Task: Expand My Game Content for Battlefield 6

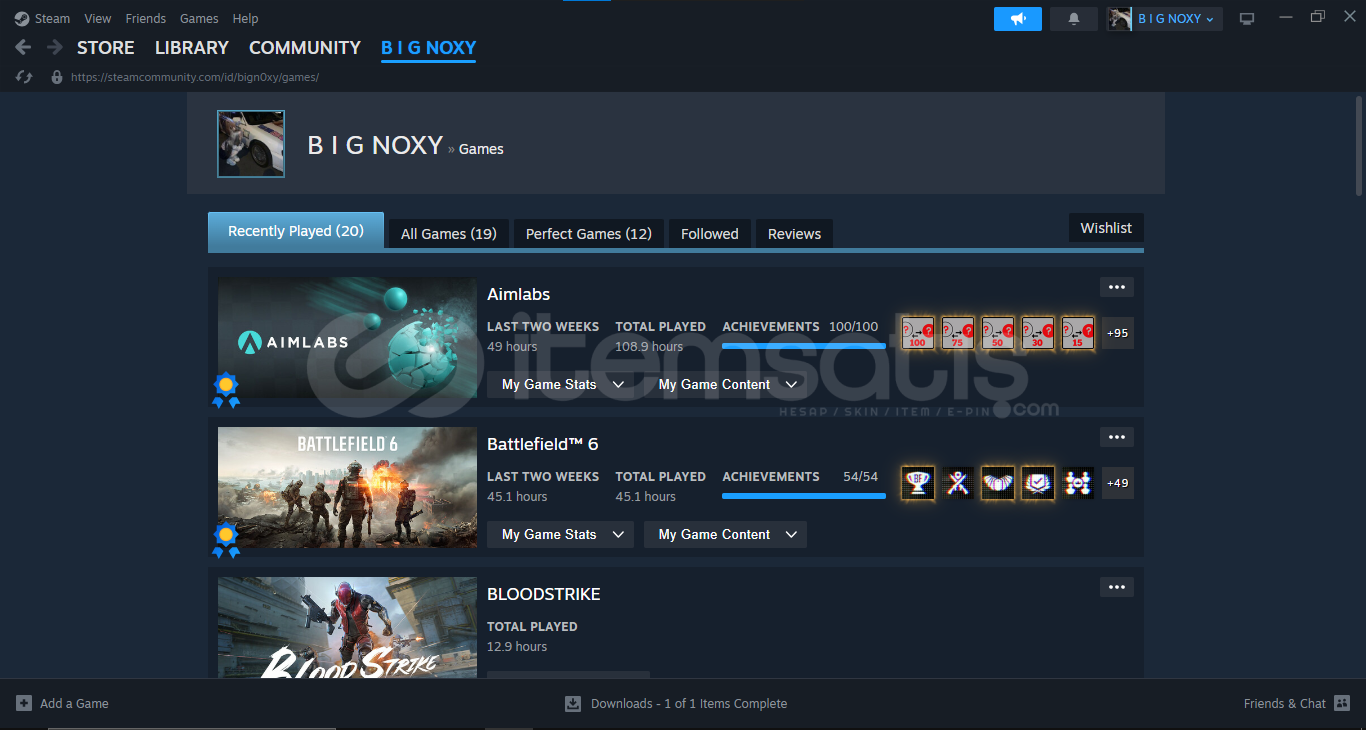Action: [x=725, y=534]
